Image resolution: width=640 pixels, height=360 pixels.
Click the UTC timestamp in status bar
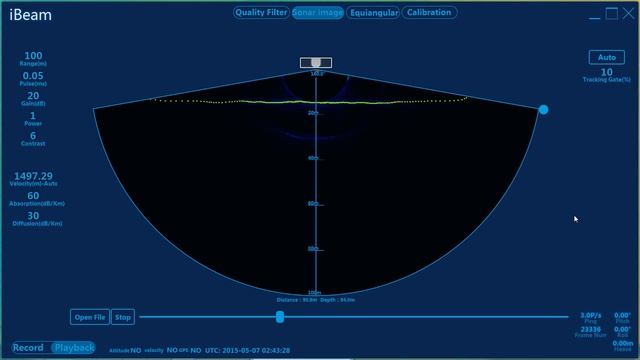pyautogui.click(x=247, y=350)
